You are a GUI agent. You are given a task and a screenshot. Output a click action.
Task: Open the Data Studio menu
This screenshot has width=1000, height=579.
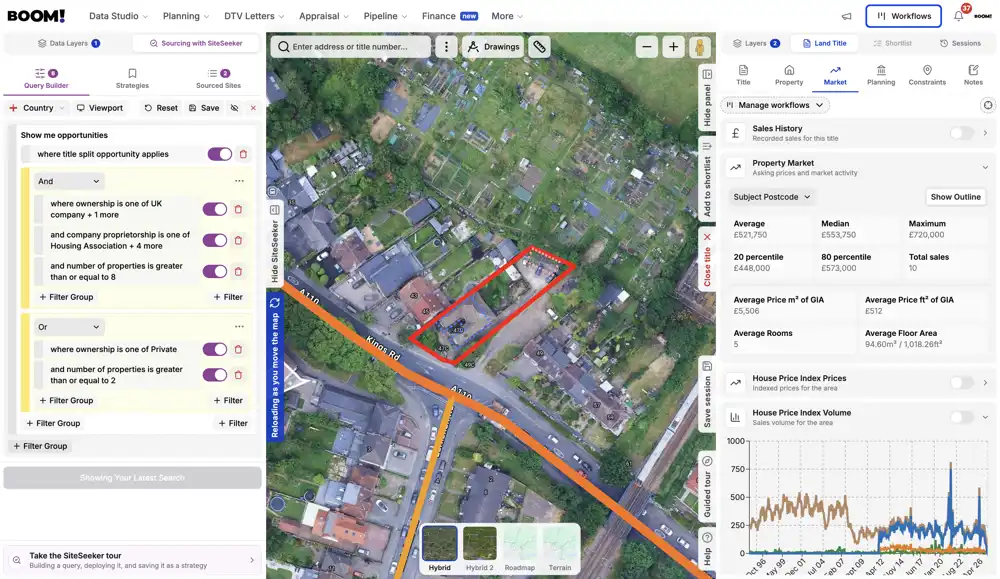118,16
